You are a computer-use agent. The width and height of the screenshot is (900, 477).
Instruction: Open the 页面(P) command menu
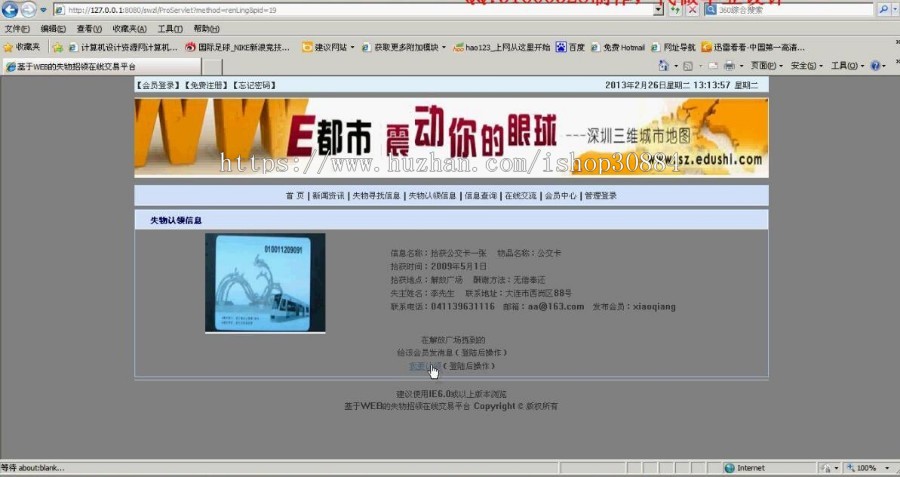click(766, 66)
